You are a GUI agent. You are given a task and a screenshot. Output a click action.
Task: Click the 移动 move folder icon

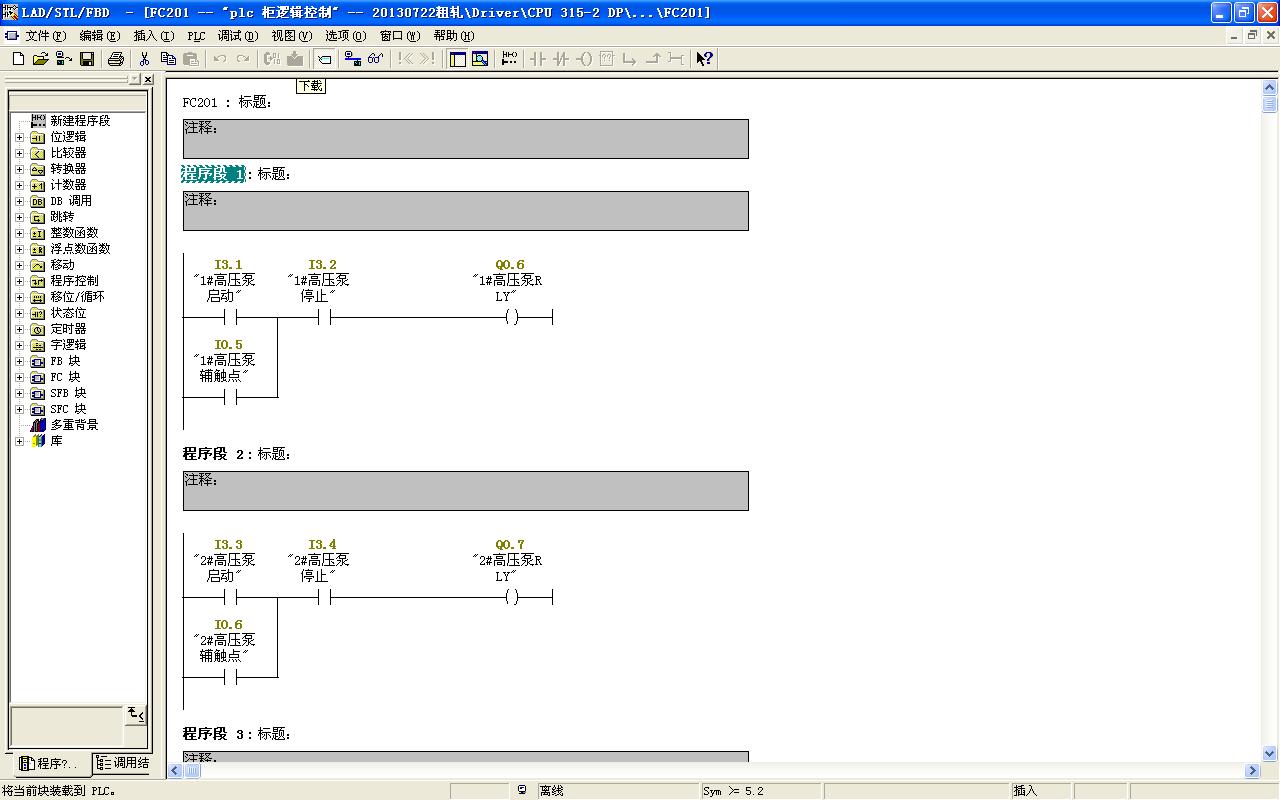(38, 265)
